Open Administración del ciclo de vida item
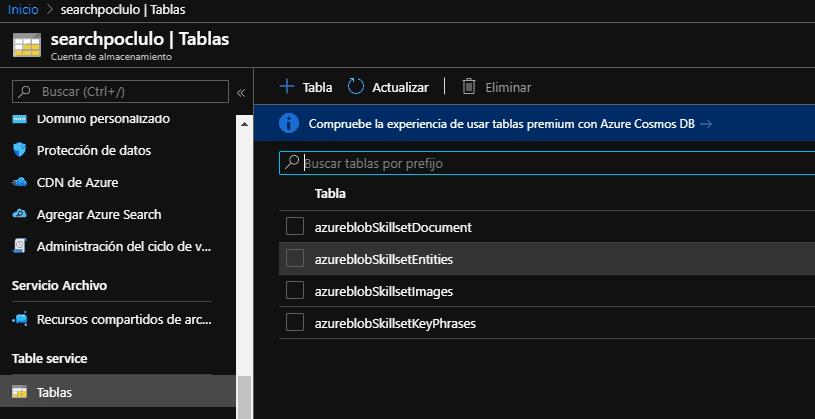Screen dimensions: 815x419 click(123, 247)
